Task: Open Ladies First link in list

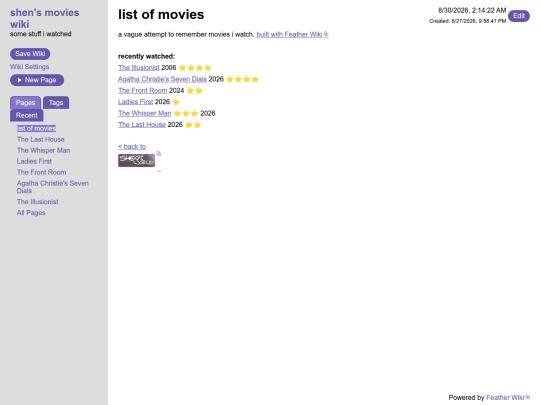Action: pyautogui.click(x=135, y=102)
